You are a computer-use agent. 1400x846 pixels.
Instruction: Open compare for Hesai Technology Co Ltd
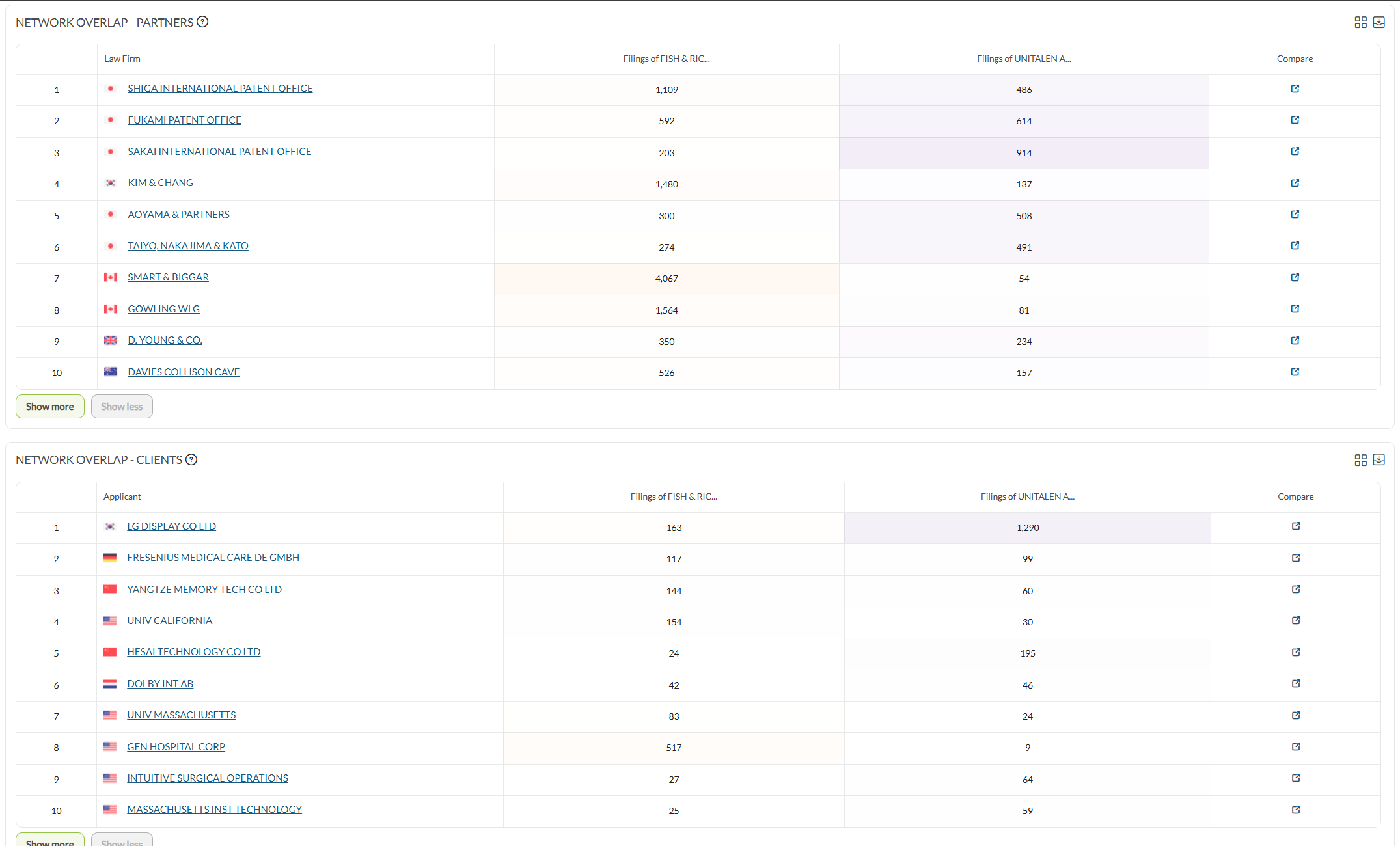point(1296,653)
